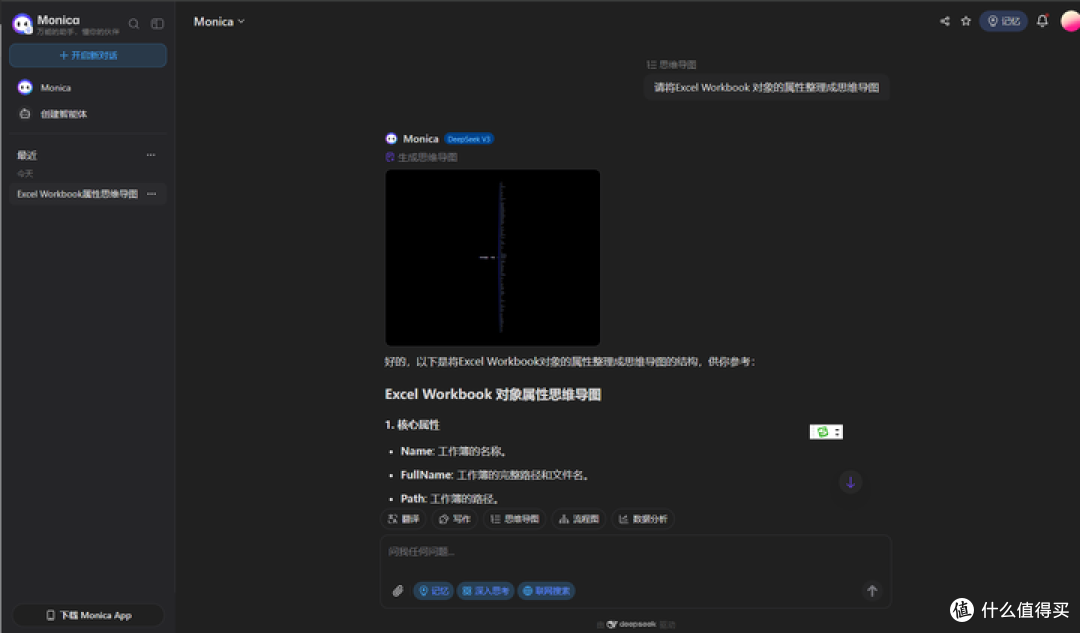Click the green refresh floating widget
Image resolution: width=1080 pixels, height=633 pixels.
(x=822, y=432)
